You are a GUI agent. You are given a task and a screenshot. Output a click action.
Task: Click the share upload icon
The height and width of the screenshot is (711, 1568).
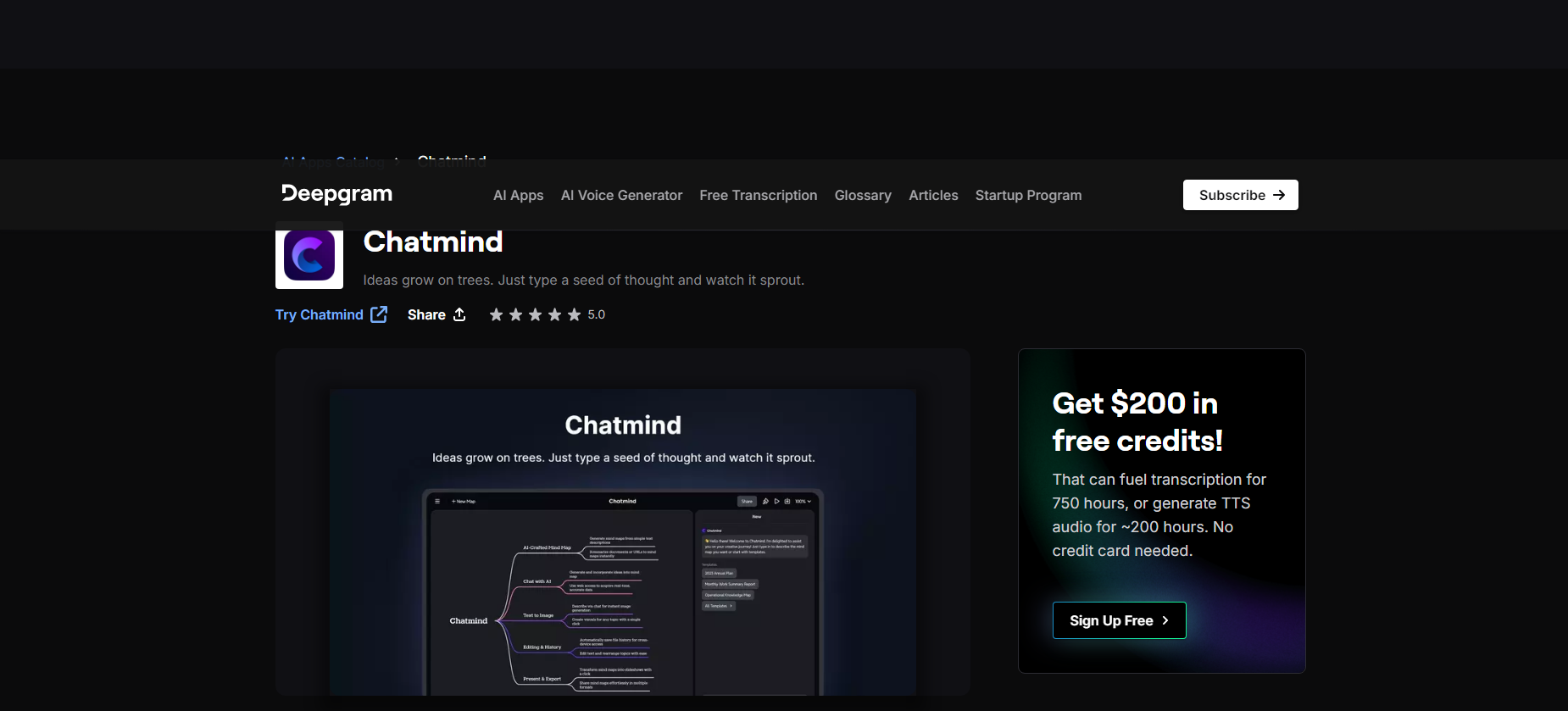pos(459,314)
